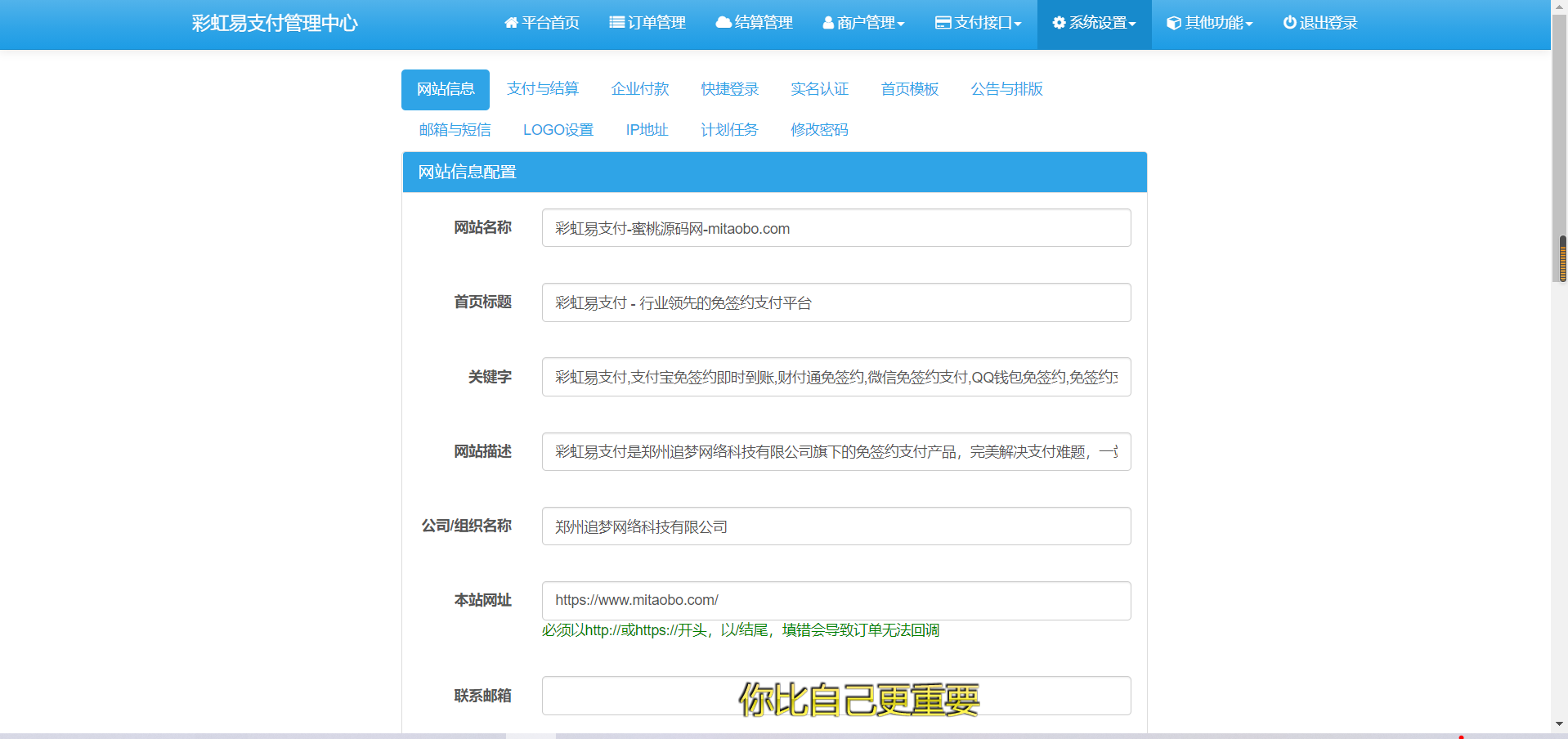Viewport: 1568px width, 739px height.
Task: Click the gear icon beside 系统设置
Action: [1059, 23]
